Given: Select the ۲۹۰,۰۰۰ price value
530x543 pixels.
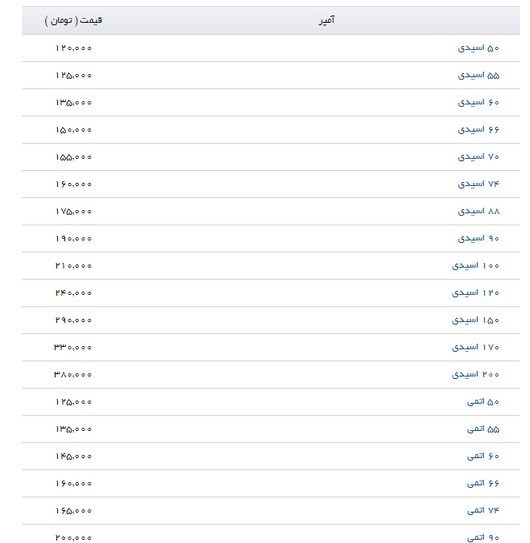Looking at the screenshot, I should 73,320.
